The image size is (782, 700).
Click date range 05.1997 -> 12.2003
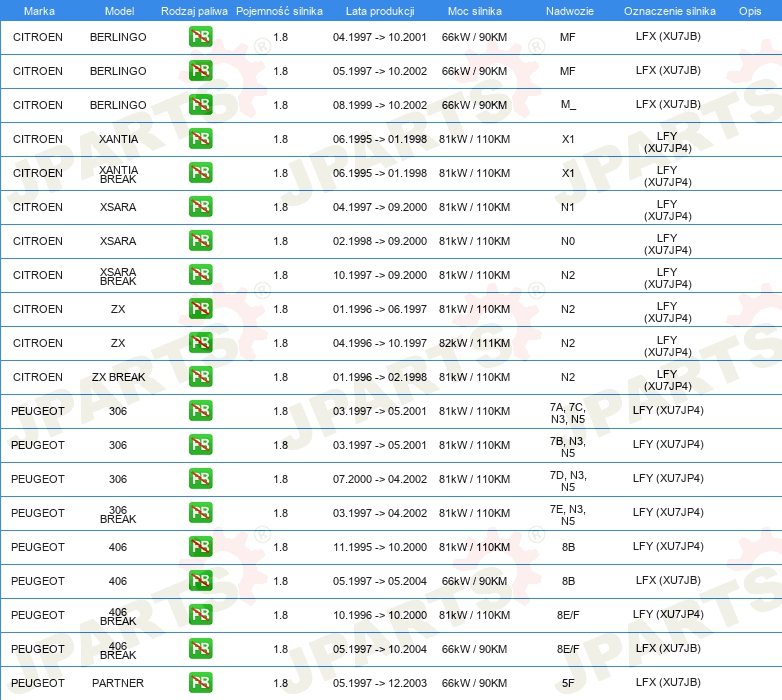point(380,683)
